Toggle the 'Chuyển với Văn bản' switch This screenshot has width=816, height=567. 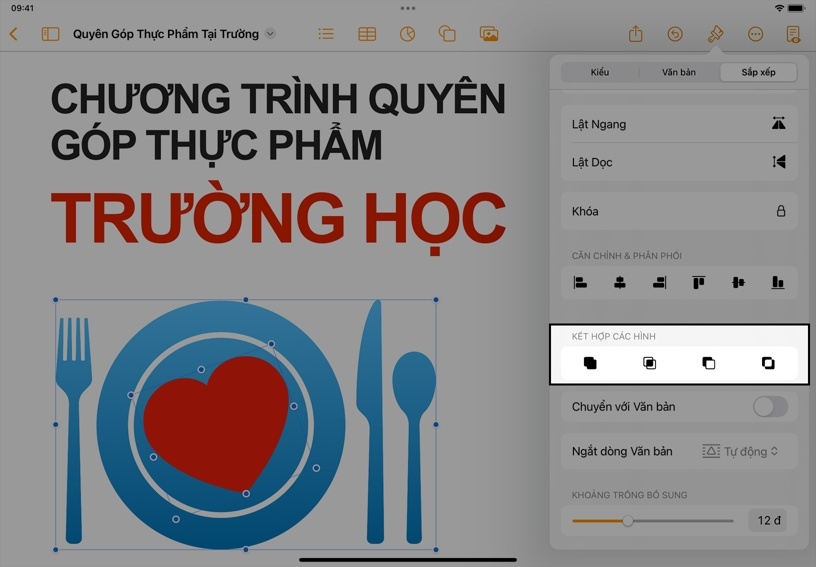click(770, 407)
